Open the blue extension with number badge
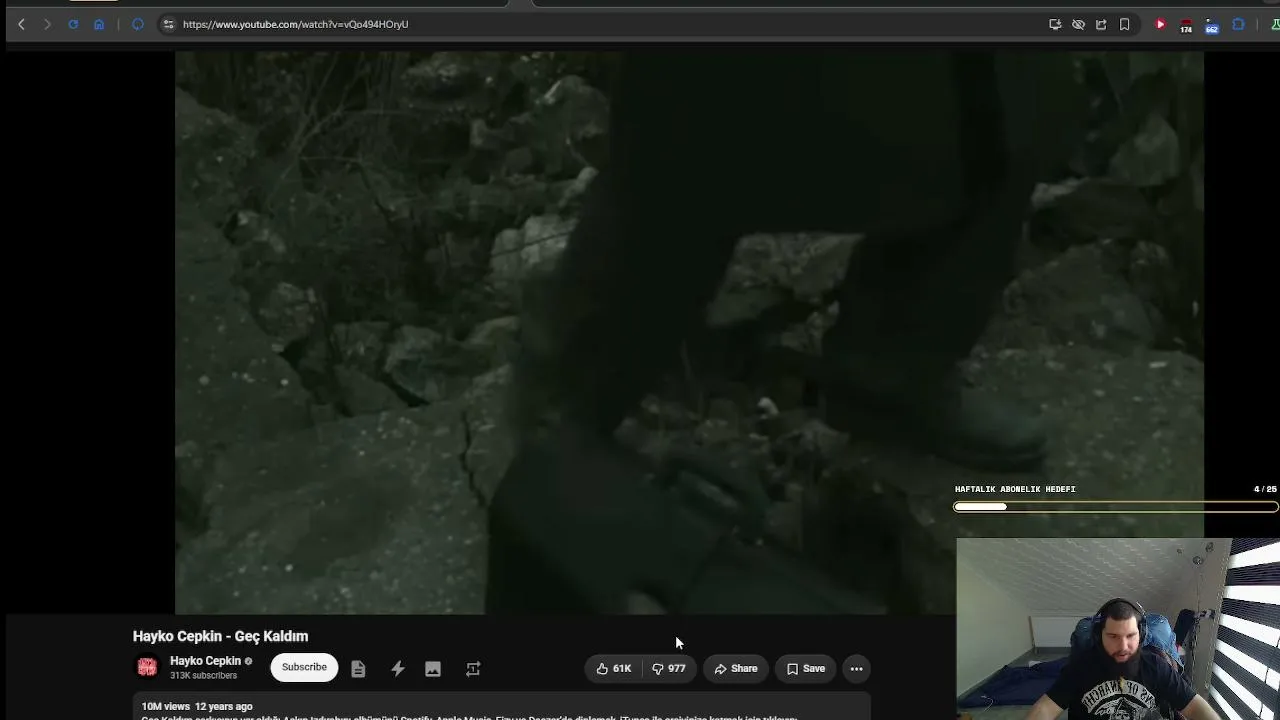The width and height of the screenshot is (1280, 720). pos(1212,25)
